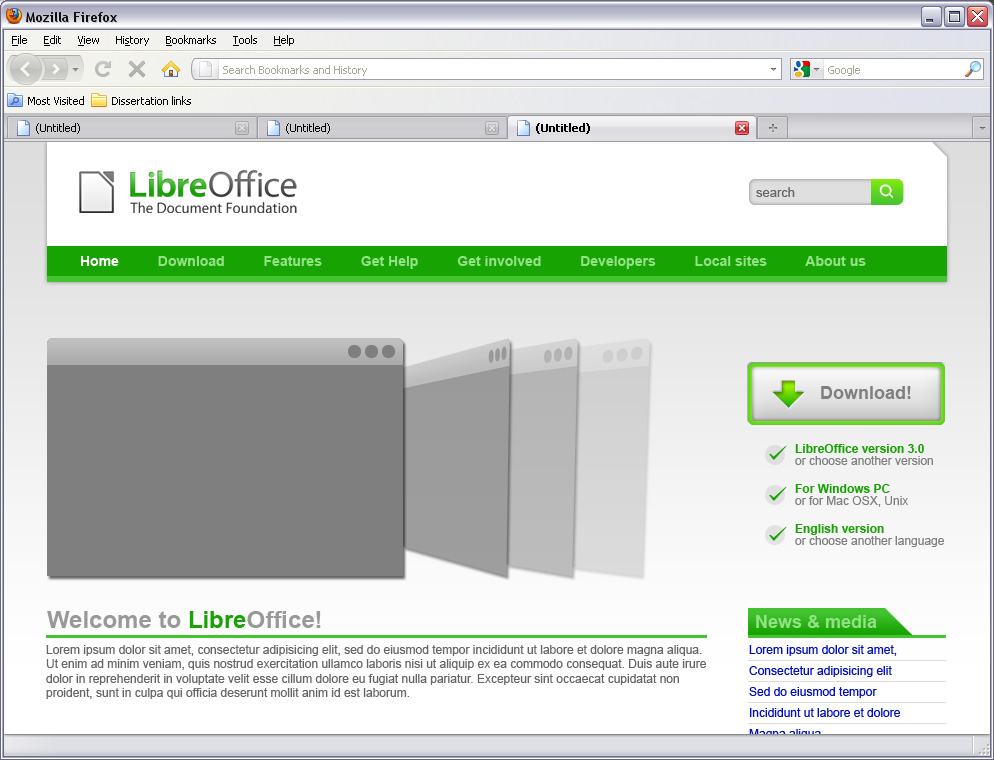Click 'or choose another version'
Screen dimensions: 994x760
[x=864, y=461]
